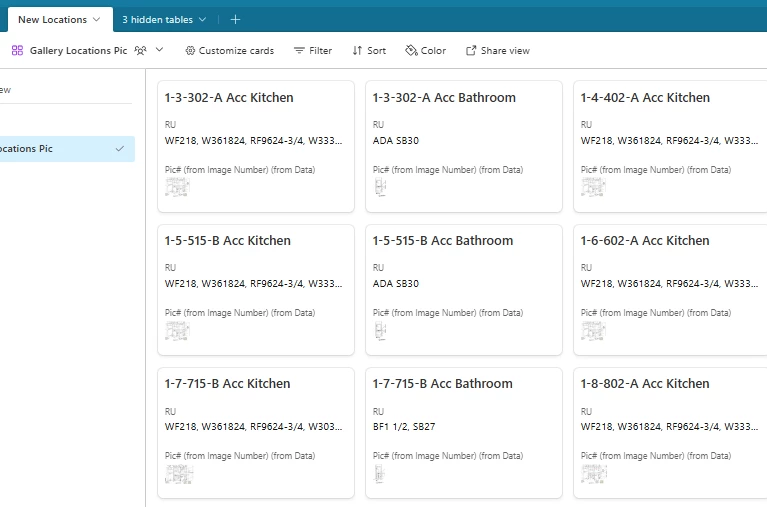Open picture thumbnail in 1-7-715-B Acc Kitchen
Screen dimensions: 767x507
(x=179, y=474)
